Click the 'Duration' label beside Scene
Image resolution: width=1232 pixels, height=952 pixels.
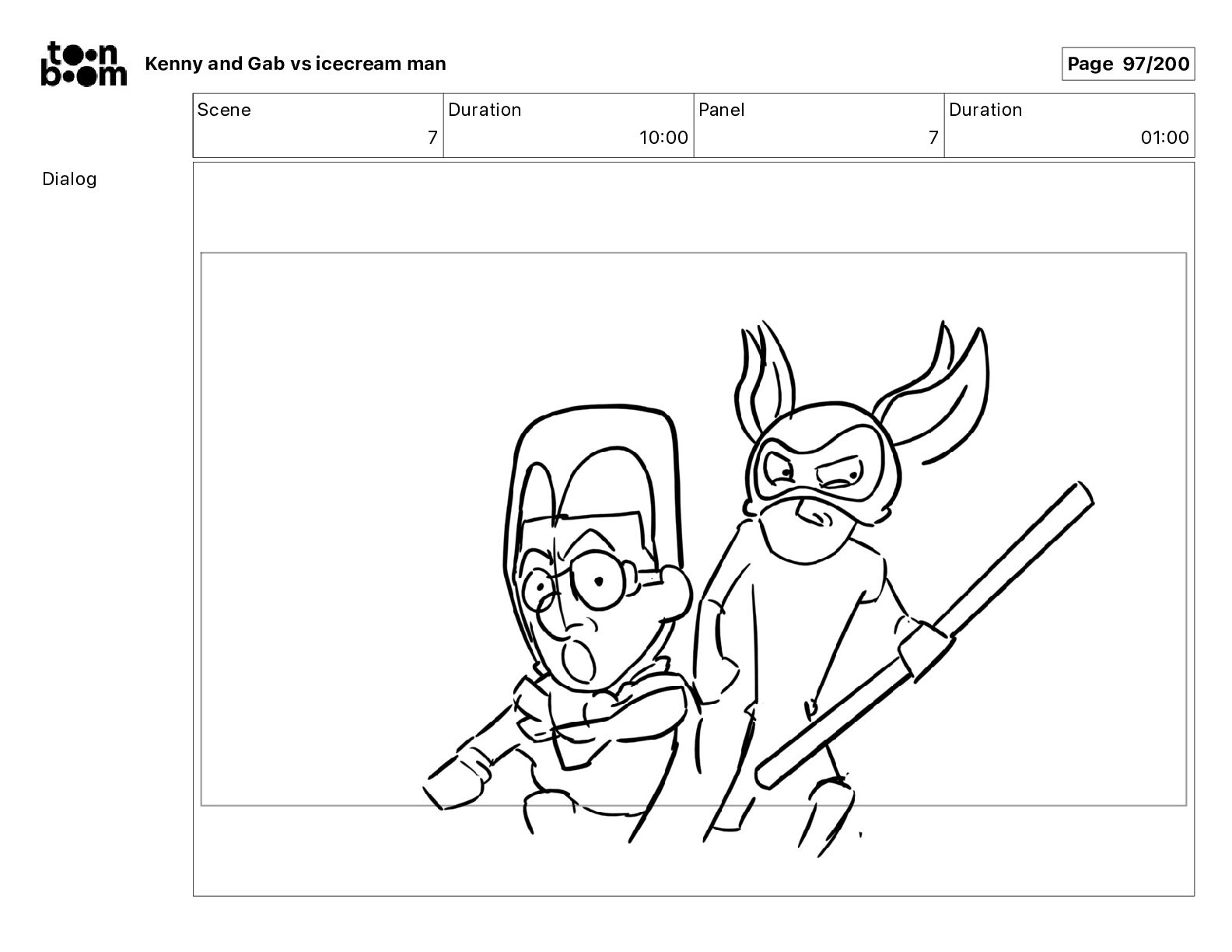point(485,110)
